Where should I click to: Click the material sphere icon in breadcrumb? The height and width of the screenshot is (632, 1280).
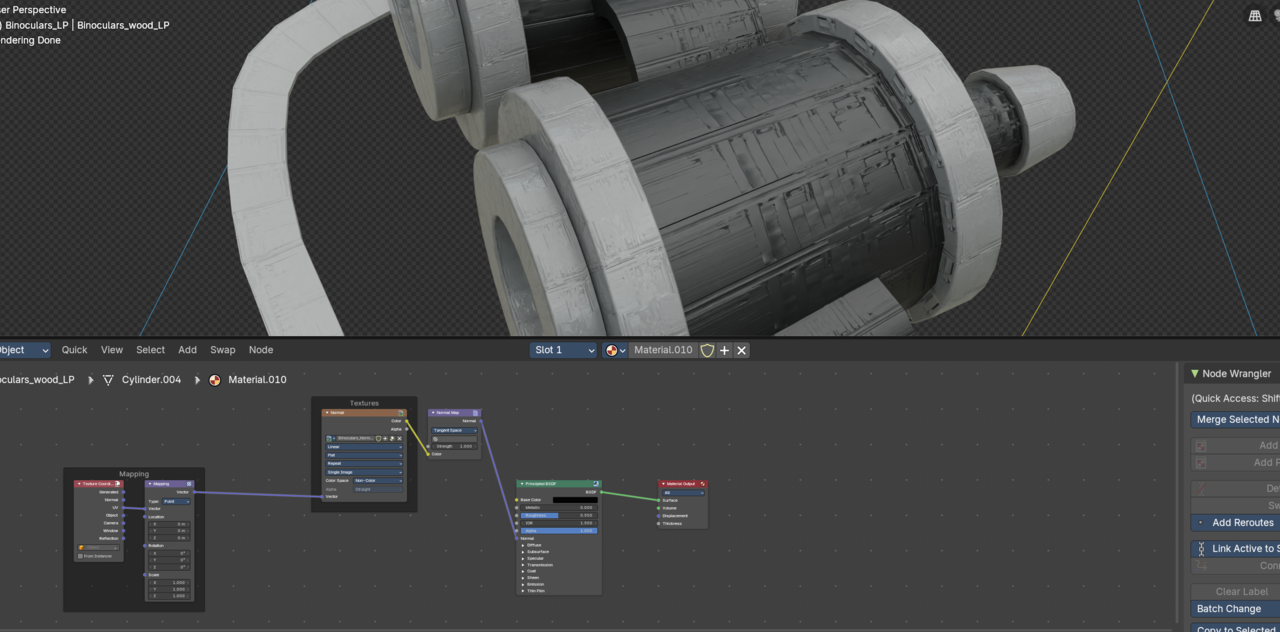click(214, 380)
